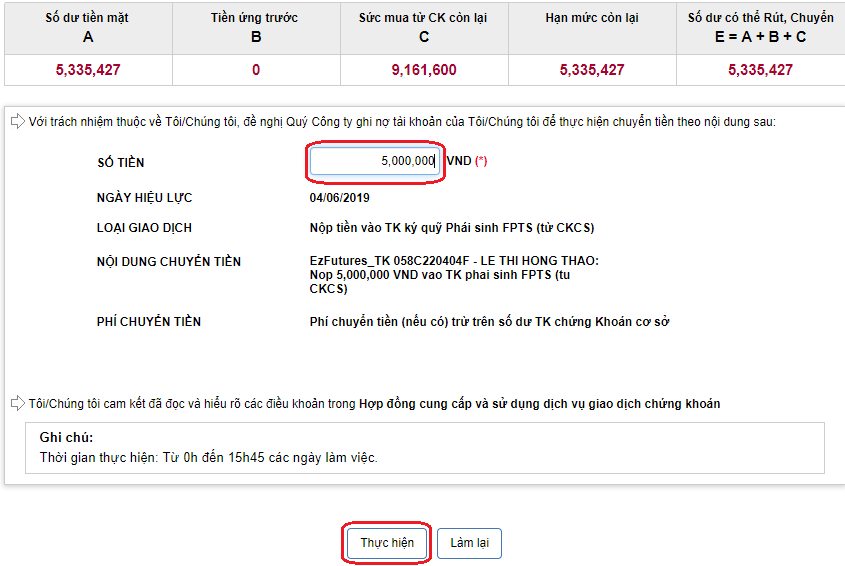The height and width of the screenshot is (566, 845).
Task: Click the SỐ TIỀN label
Action: tap(121, 162)
